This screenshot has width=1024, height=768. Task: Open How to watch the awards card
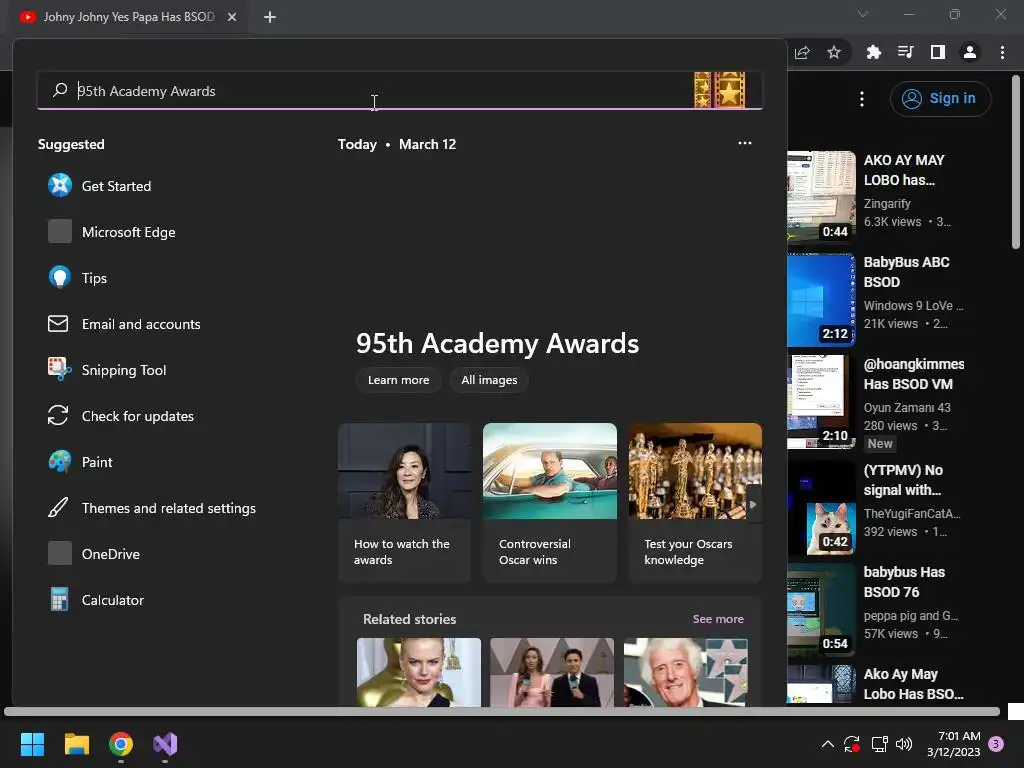[404, 502]
